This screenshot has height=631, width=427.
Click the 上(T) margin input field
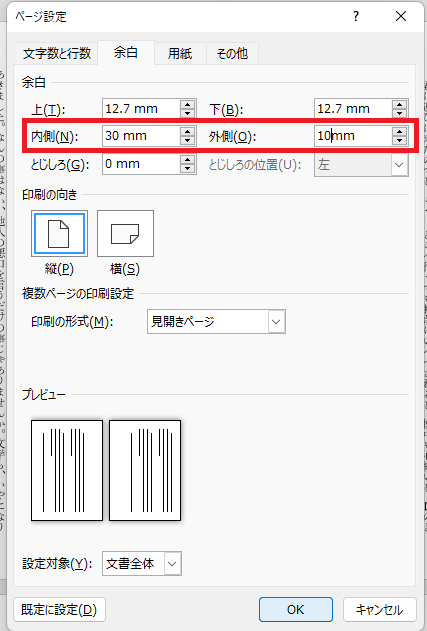(141, 109)
